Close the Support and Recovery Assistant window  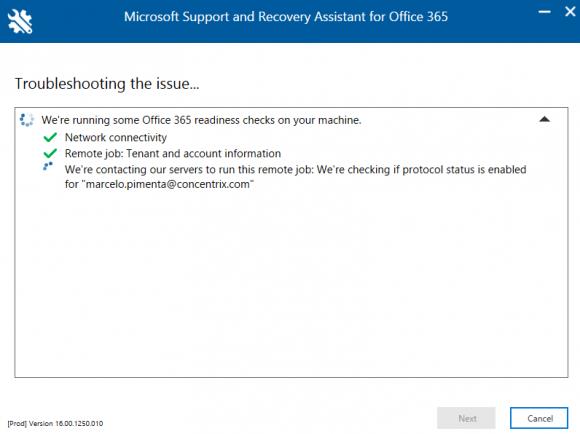coord(570,12)
